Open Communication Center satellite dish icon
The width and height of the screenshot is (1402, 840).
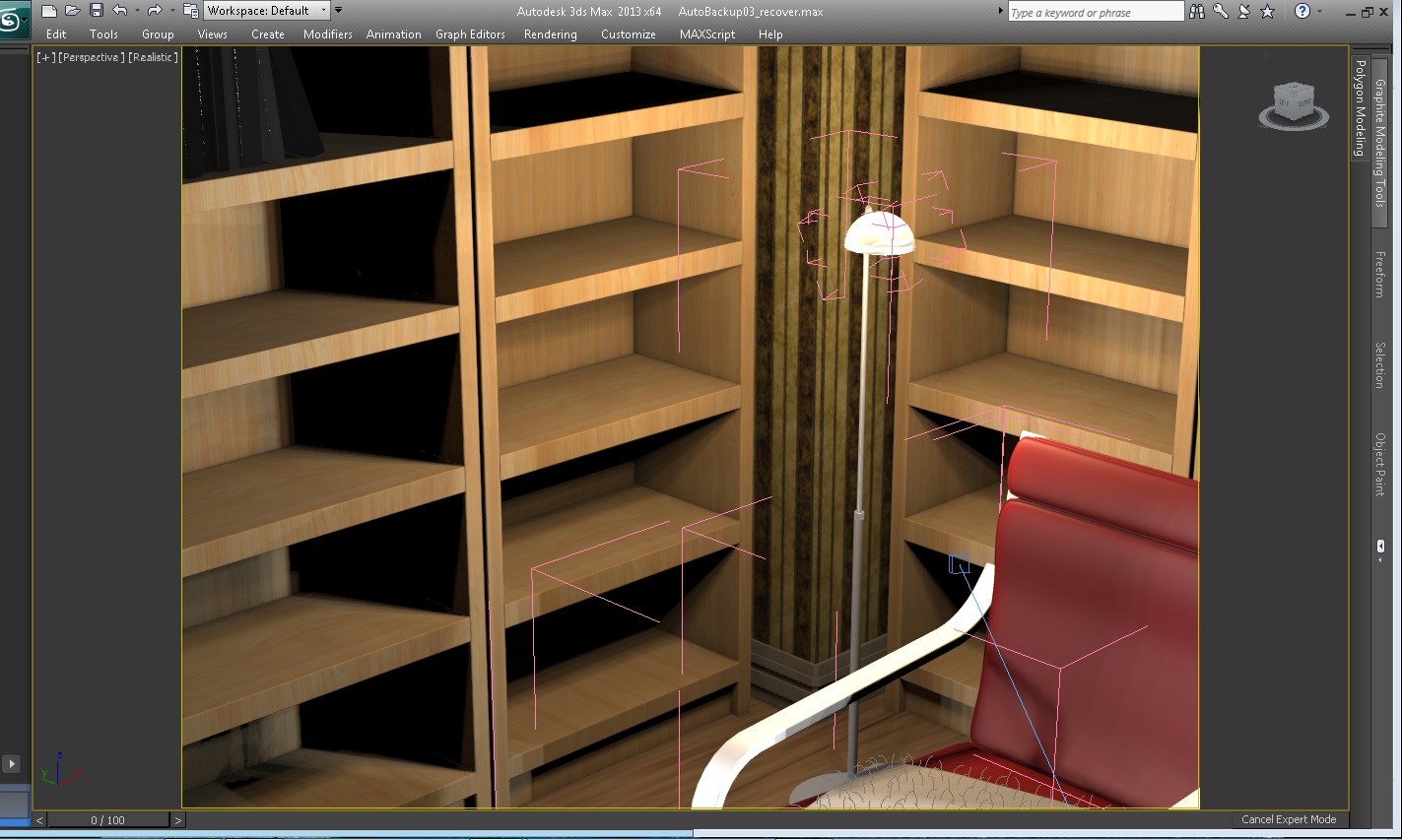click(1244, 12)
